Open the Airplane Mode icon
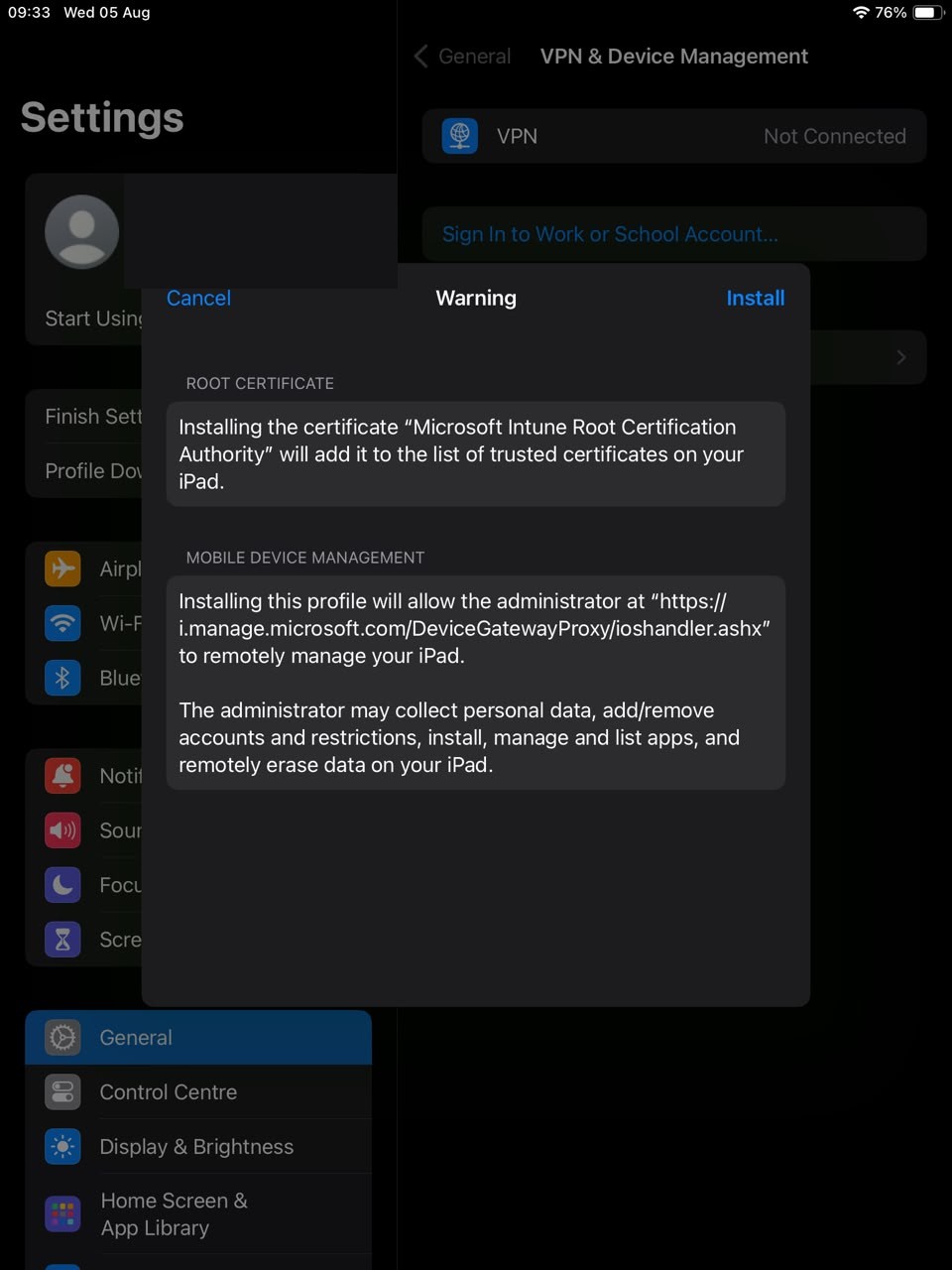Screen dimensions: 952x1270 (x=62, y=569)
